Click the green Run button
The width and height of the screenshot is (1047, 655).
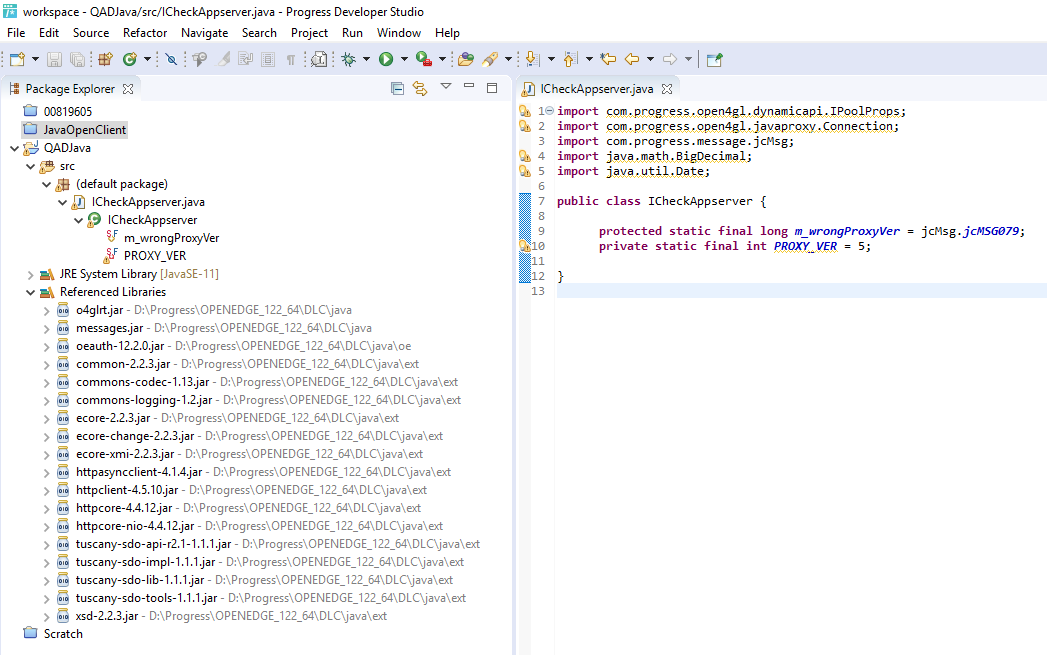386,59
